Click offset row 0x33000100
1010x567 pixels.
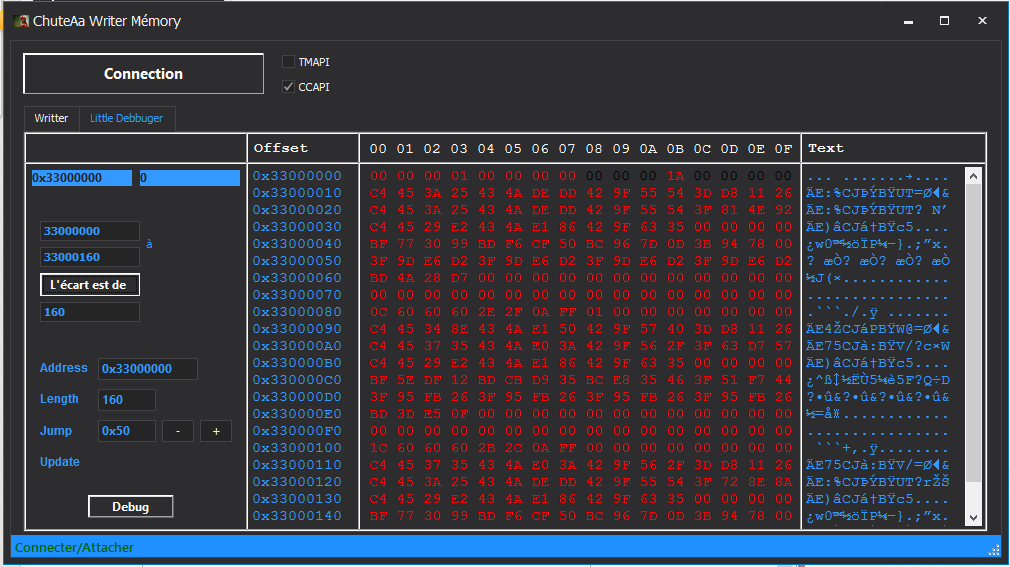297,448
